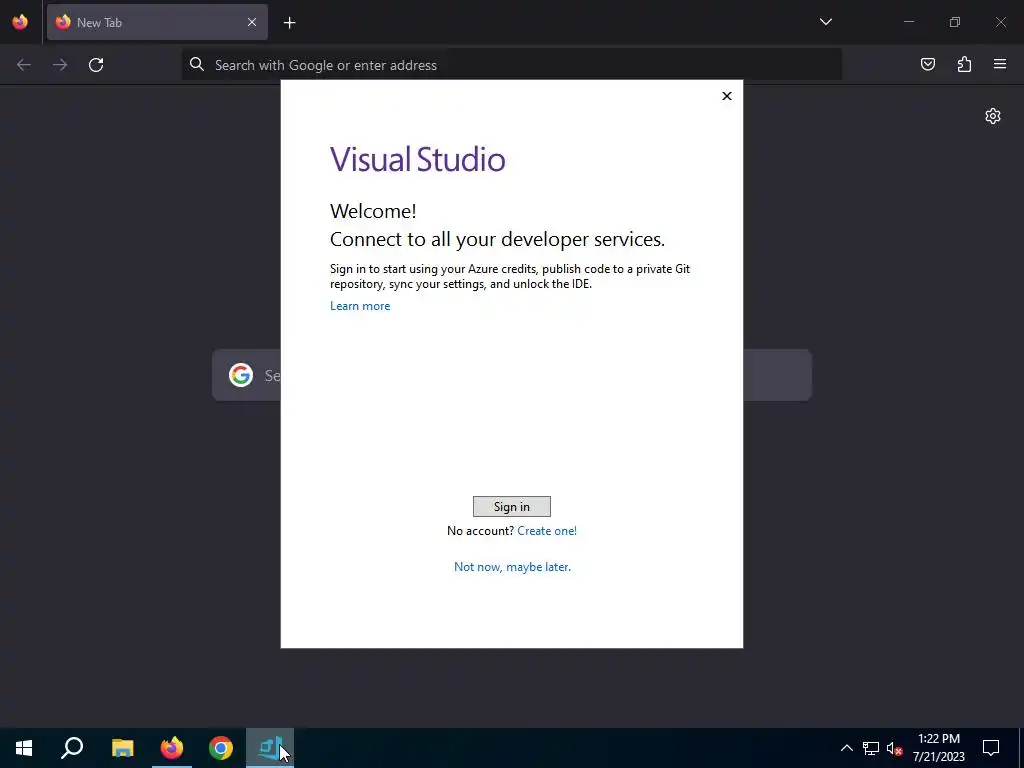
Task: Open Windows taskbar search
Action: [72, 748]
